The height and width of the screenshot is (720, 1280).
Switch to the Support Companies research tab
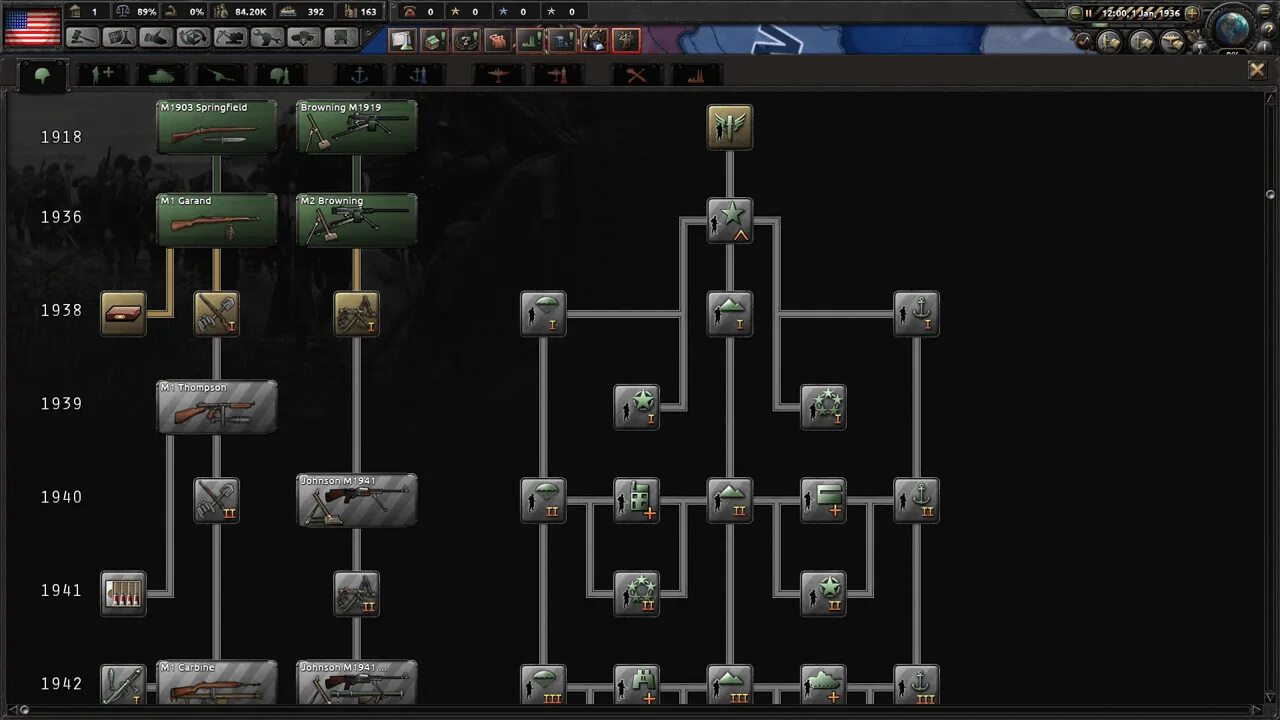tap(102, 74)
